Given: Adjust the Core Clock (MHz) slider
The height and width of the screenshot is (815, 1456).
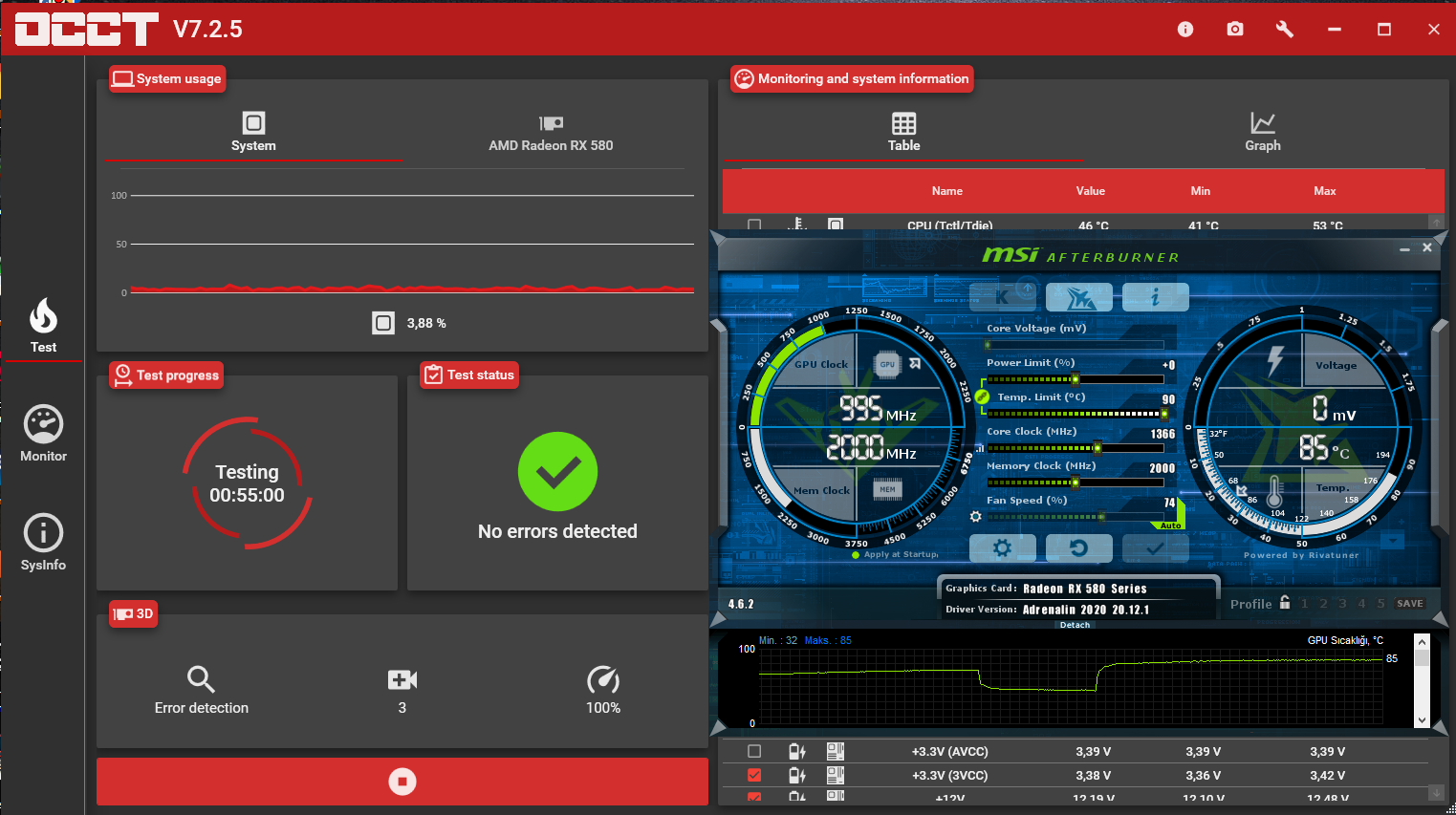Looking at the screenshot, I should tap(1075, 448).
